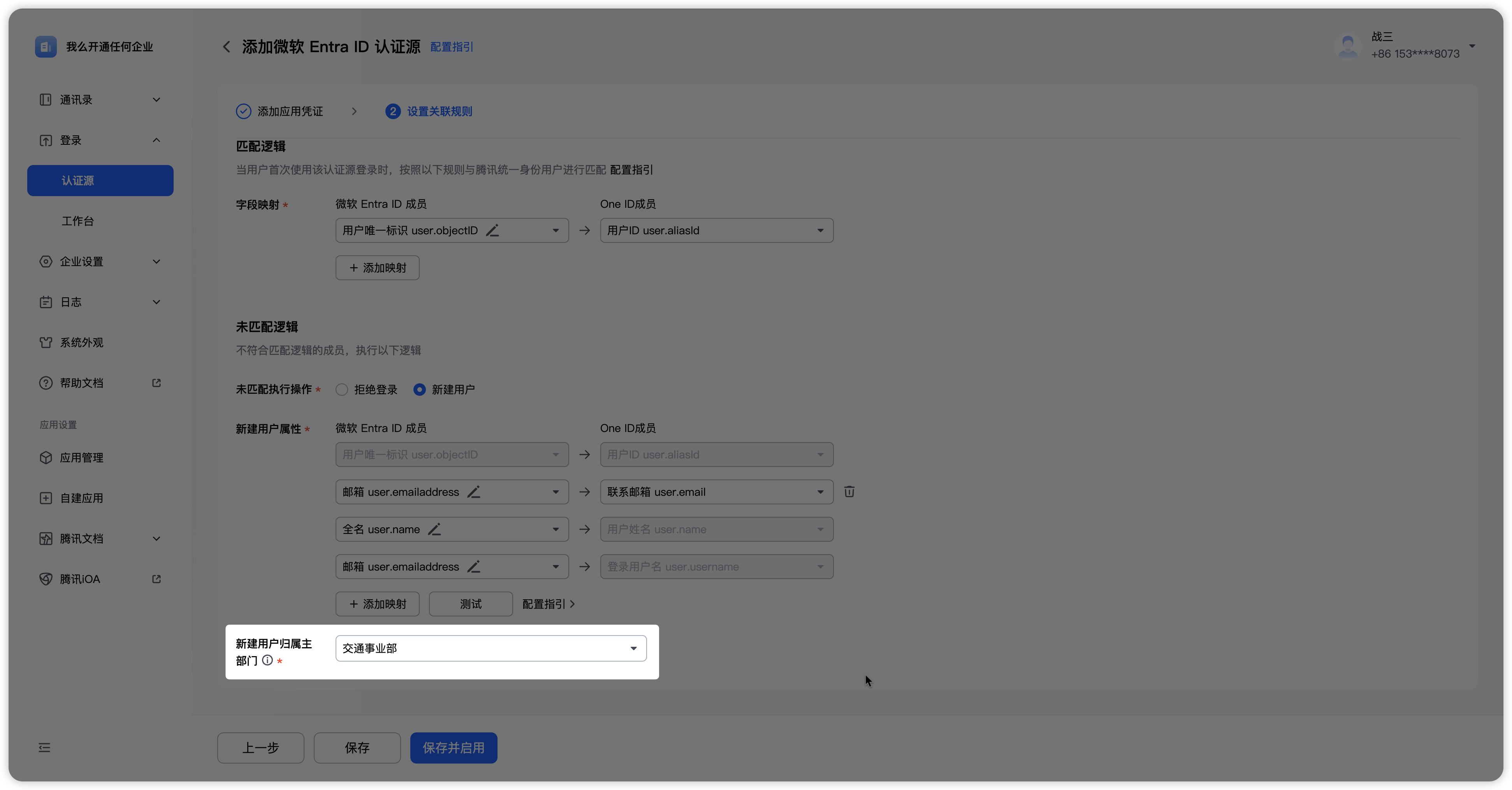
Task: Open info tooltip beside 新建用户归属主部门
Action: [268, 660]
